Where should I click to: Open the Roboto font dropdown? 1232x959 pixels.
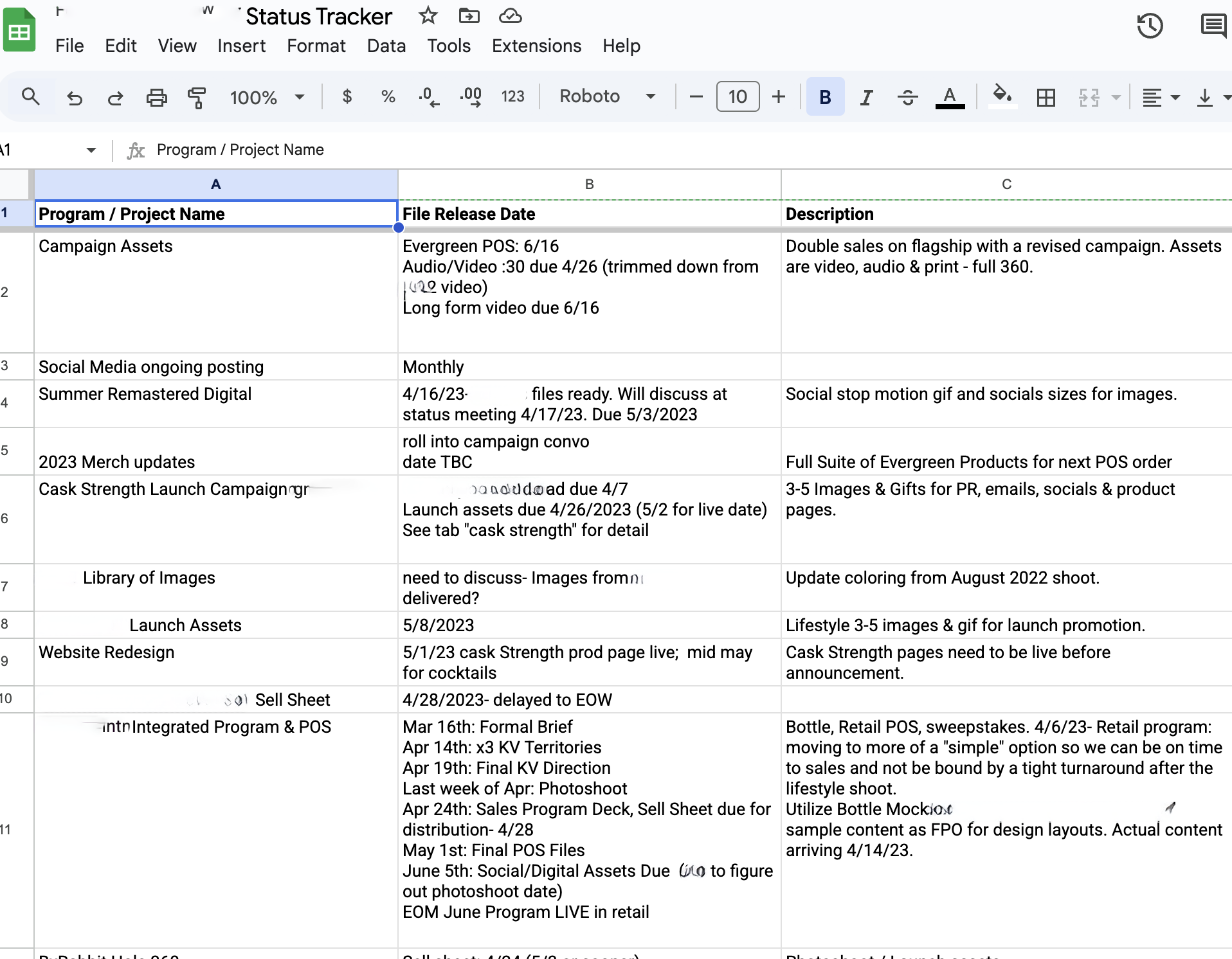[x=607, y=96]
